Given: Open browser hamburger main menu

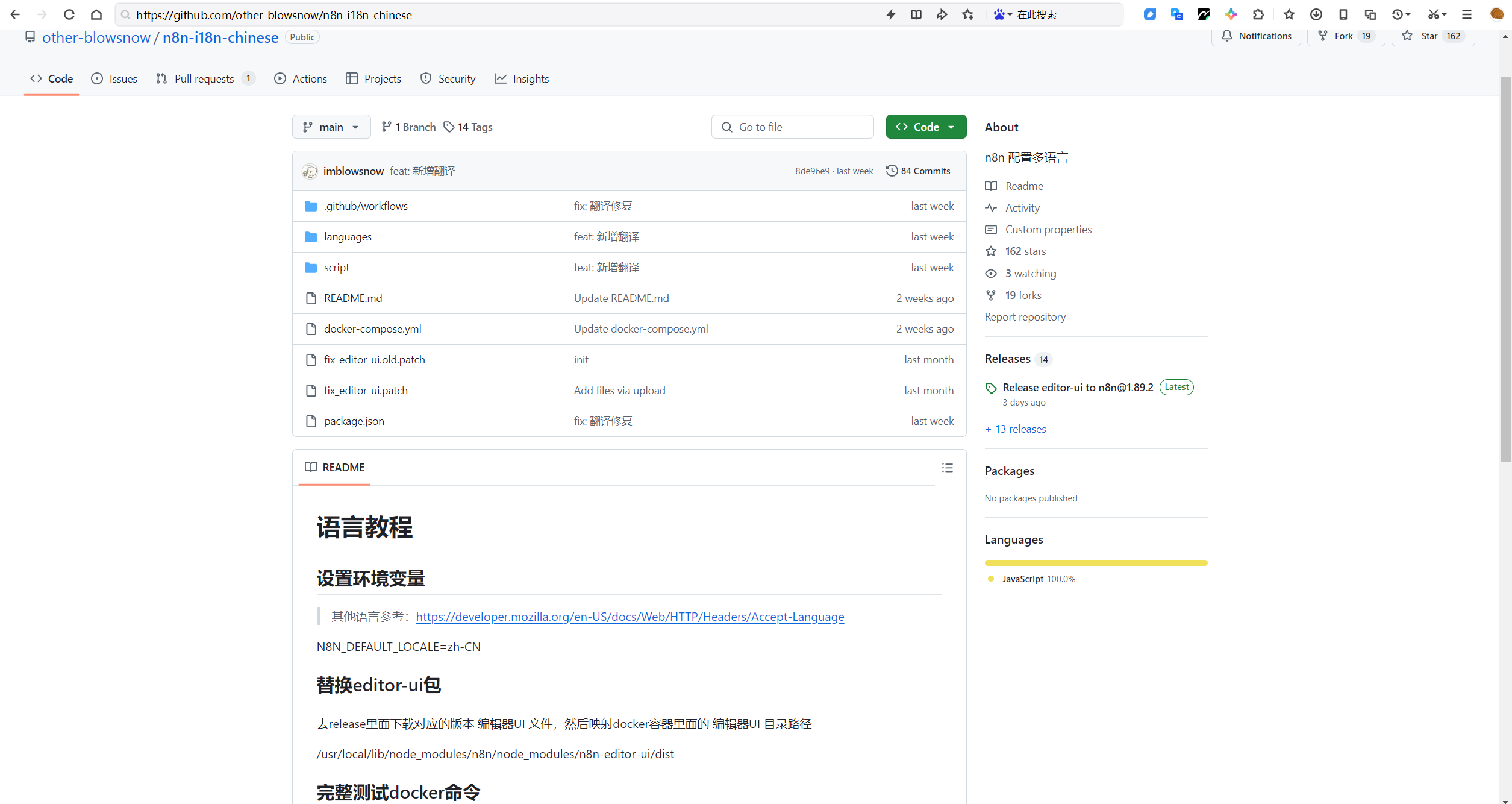Looking at the screenshot, I should tap(1467, 14).
